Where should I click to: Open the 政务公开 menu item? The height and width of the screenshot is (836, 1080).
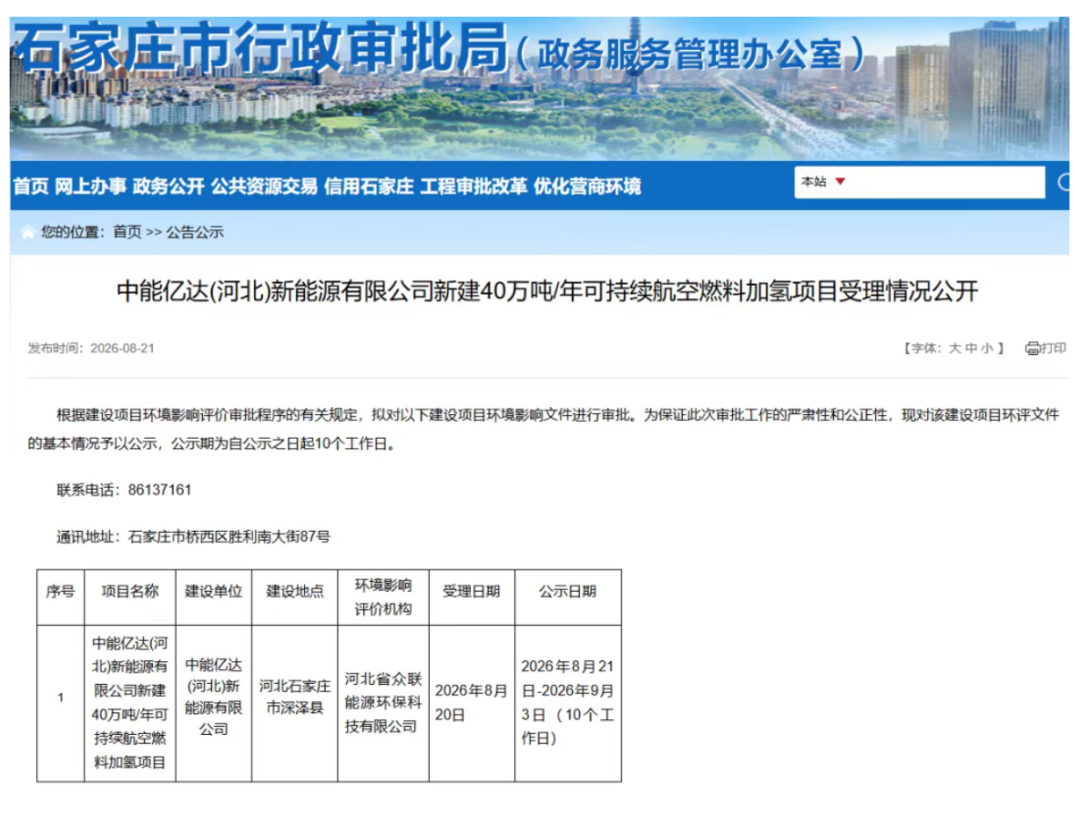coord(169,186)
